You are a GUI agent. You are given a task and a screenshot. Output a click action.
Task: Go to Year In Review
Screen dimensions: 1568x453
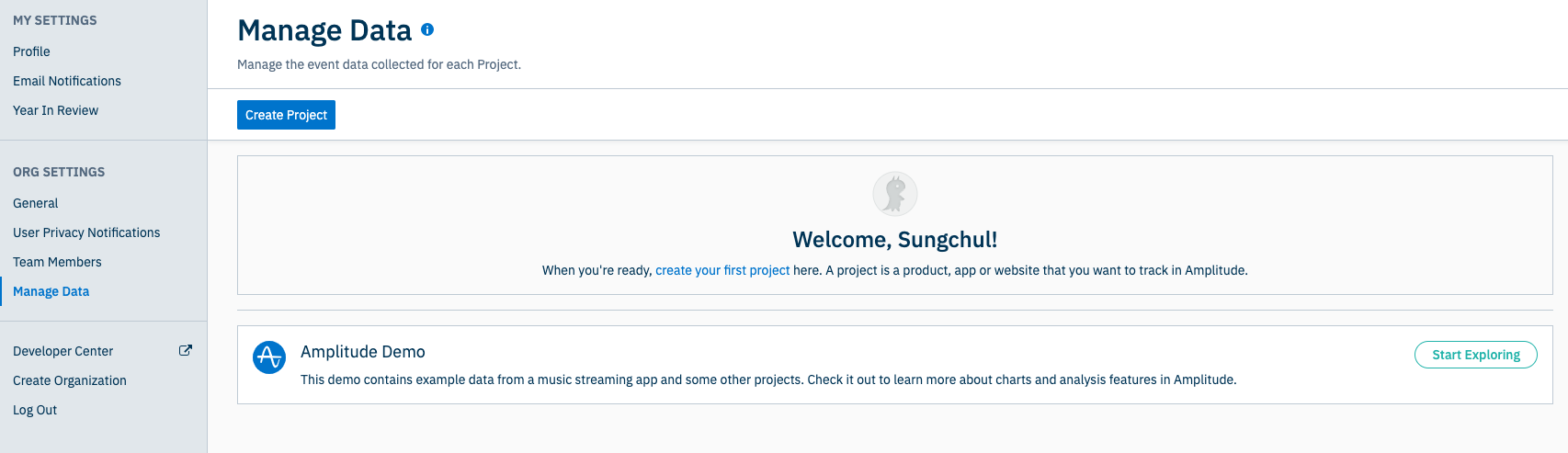55,110
